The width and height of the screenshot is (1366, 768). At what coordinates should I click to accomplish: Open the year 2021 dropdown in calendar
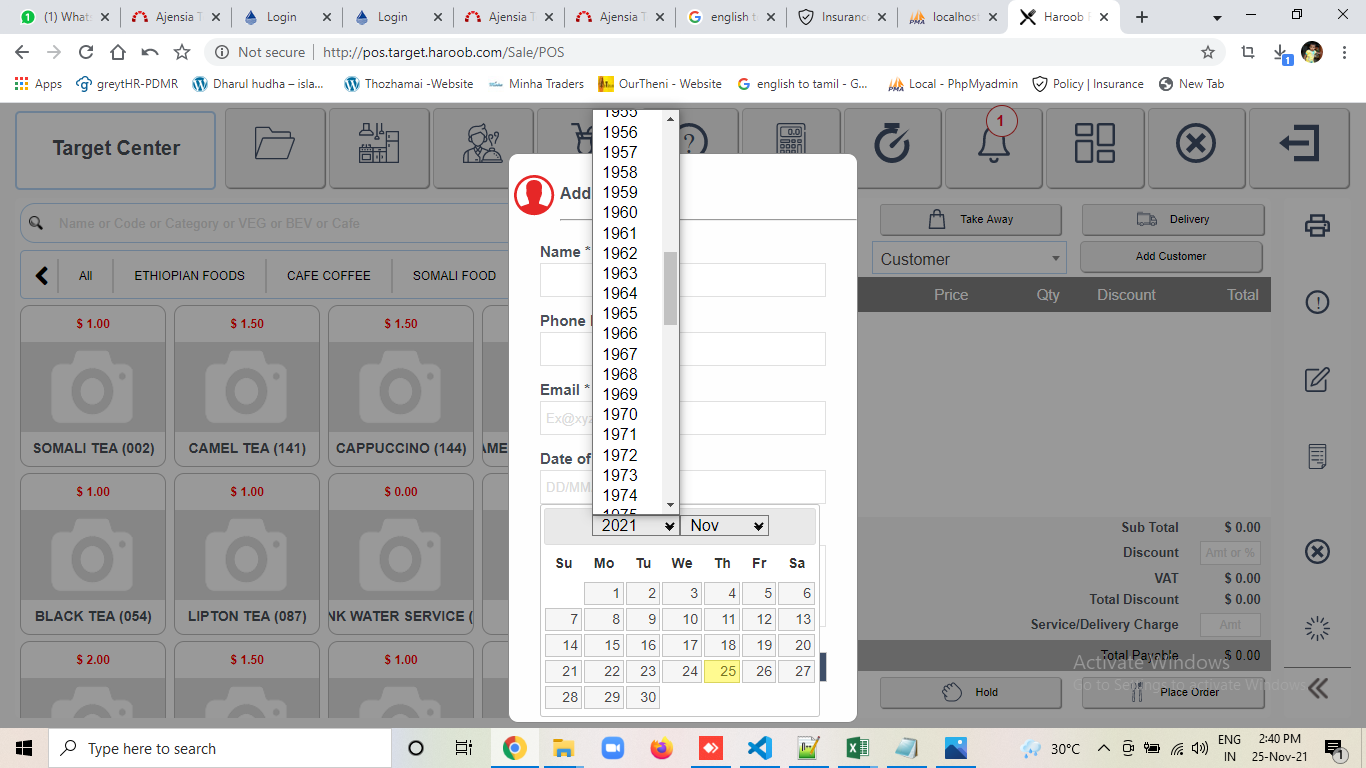(x=635, y=525)
